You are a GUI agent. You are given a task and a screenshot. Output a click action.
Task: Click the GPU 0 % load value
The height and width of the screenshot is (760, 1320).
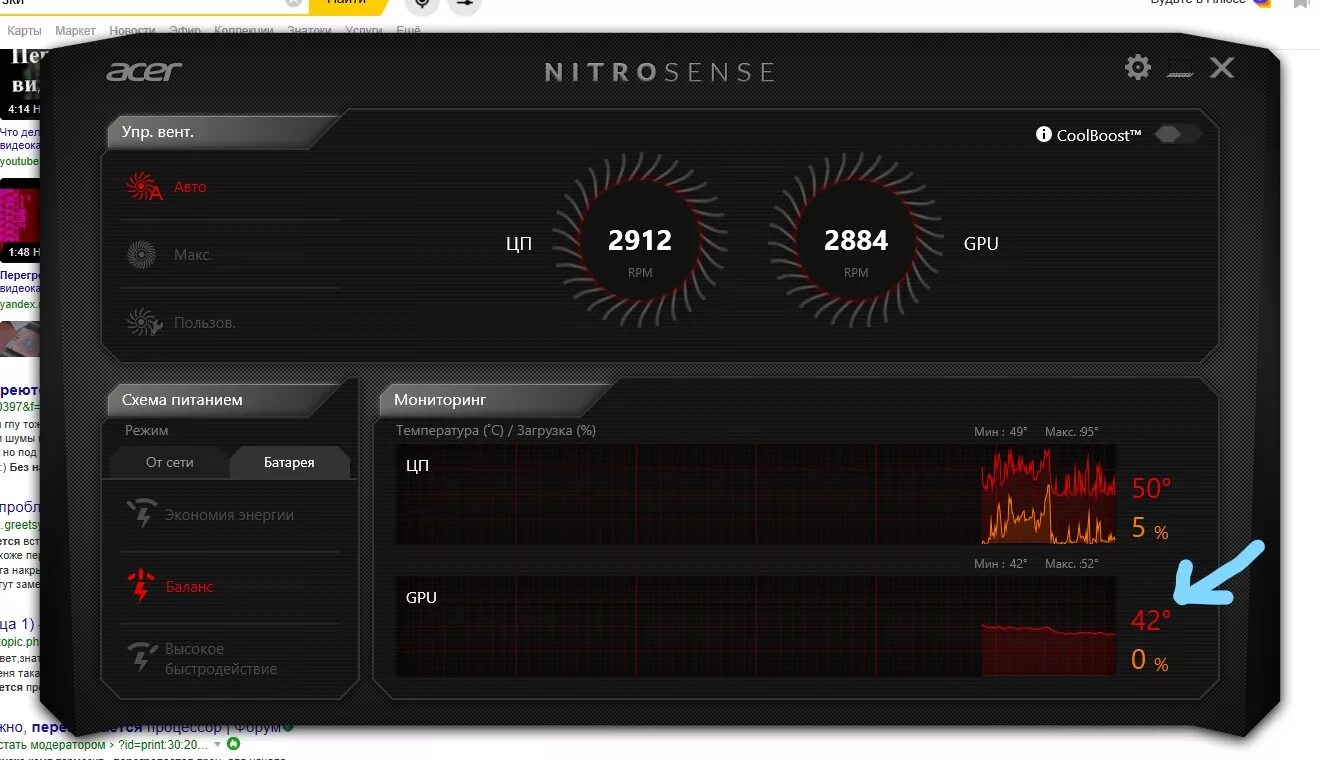pos(1150,660)
